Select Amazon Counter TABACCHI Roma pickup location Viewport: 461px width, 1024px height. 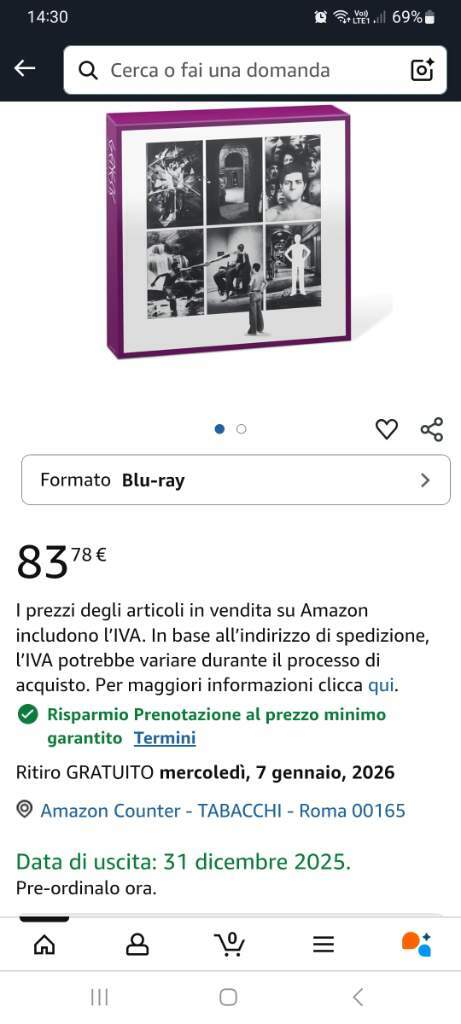(223, 811)
